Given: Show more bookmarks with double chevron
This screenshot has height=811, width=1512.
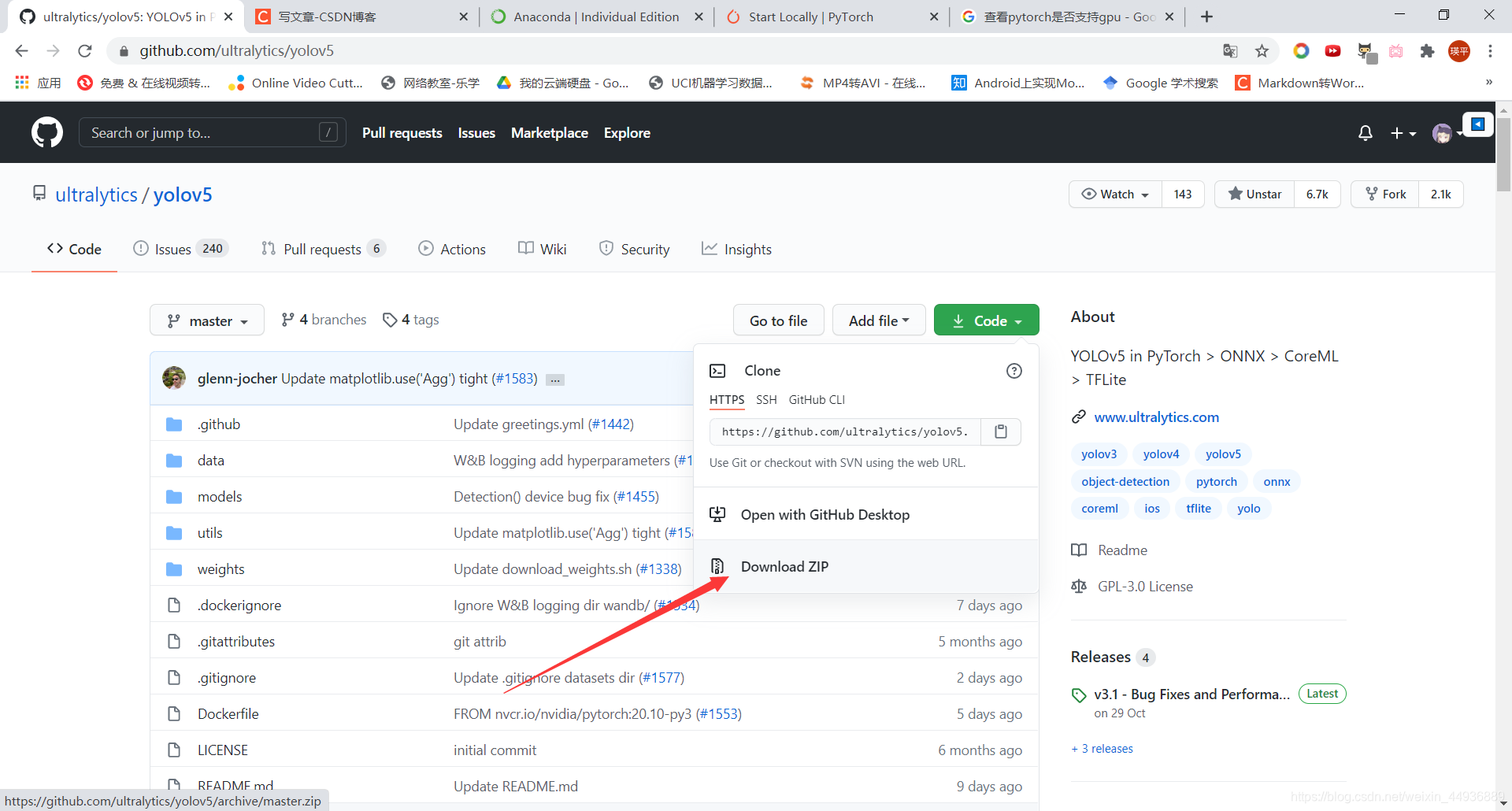Looking at the screenshot, I should 1488,83.
